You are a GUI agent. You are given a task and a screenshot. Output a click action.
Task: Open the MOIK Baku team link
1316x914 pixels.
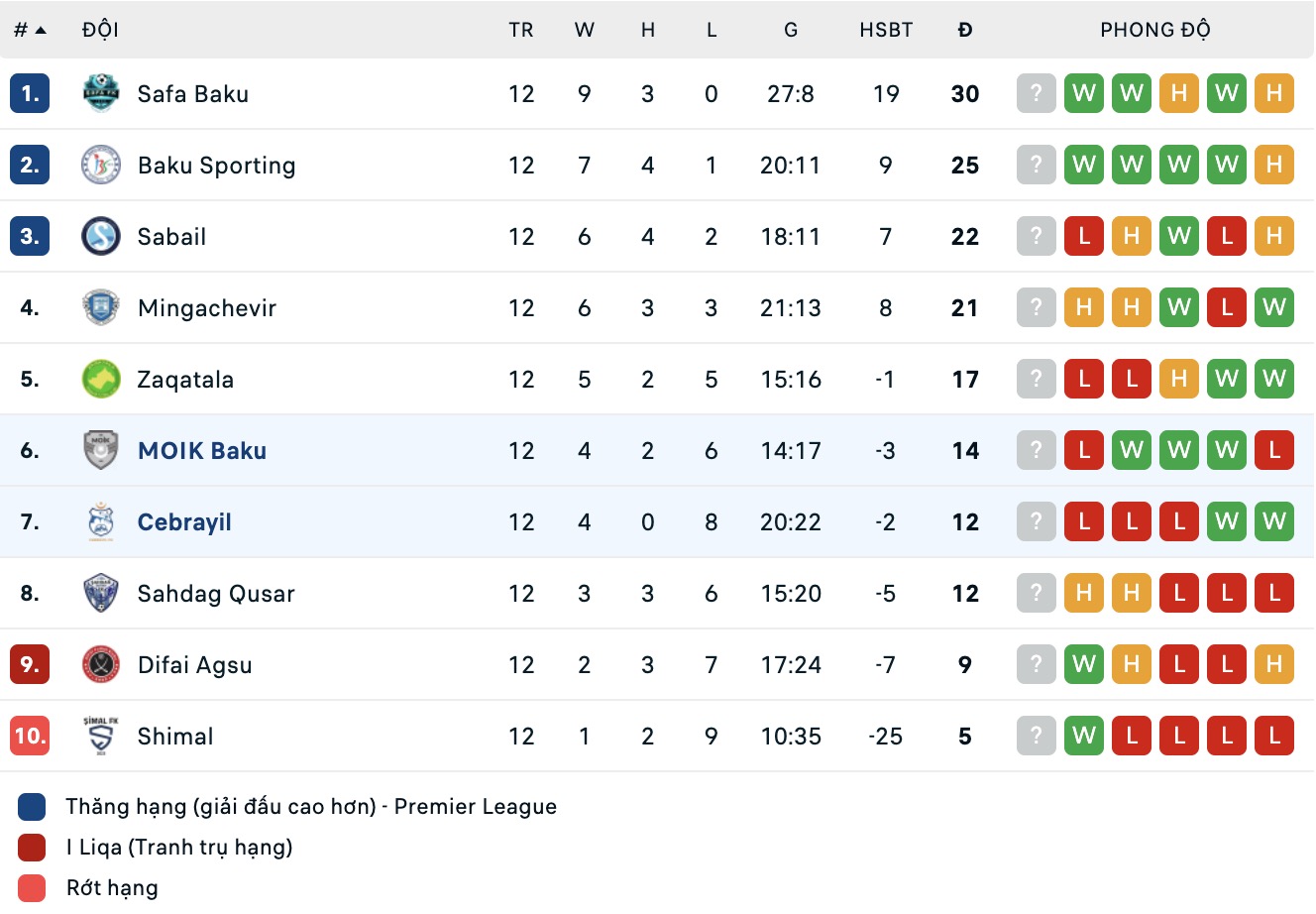point(202,451)
